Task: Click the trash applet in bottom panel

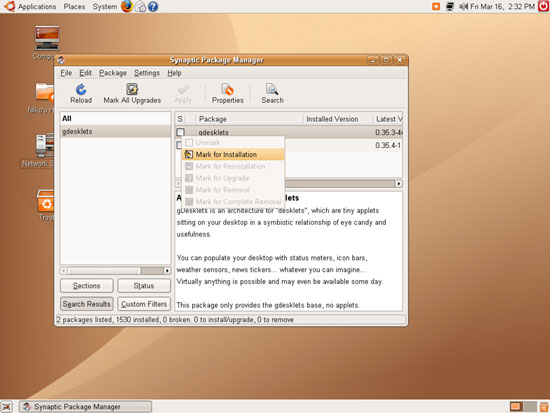Action: click(x=544, y=407)
